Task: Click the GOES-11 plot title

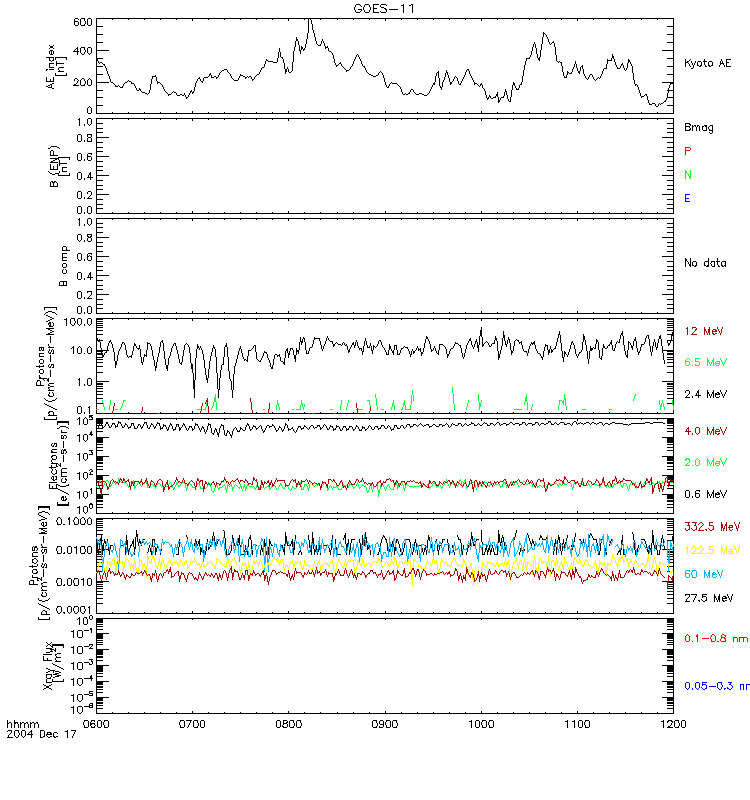Action: coord(384,9)
